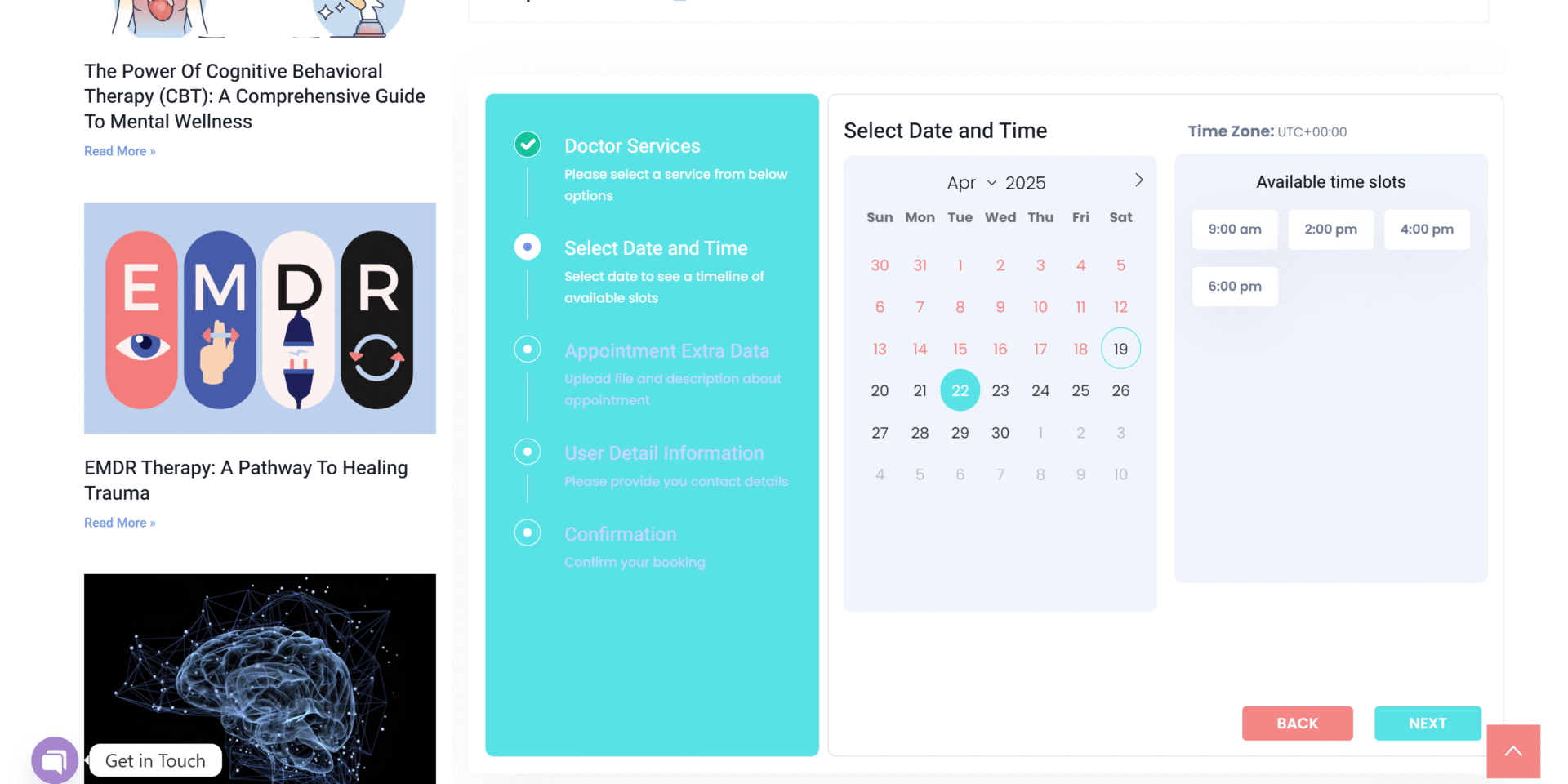Open the Appointment Extra Data step label
The width and height of the screenshot is (1568, 784).
666,351
